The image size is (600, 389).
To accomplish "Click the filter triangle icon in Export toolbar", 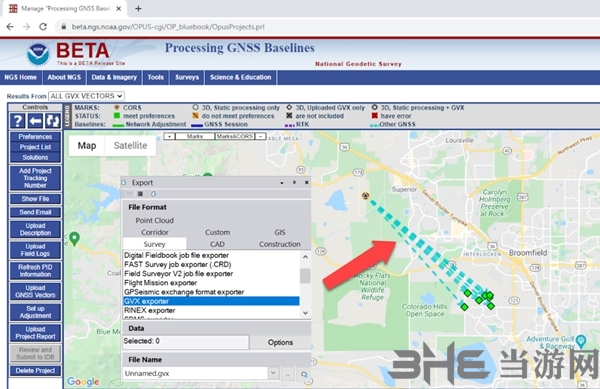I will point(129,194).
